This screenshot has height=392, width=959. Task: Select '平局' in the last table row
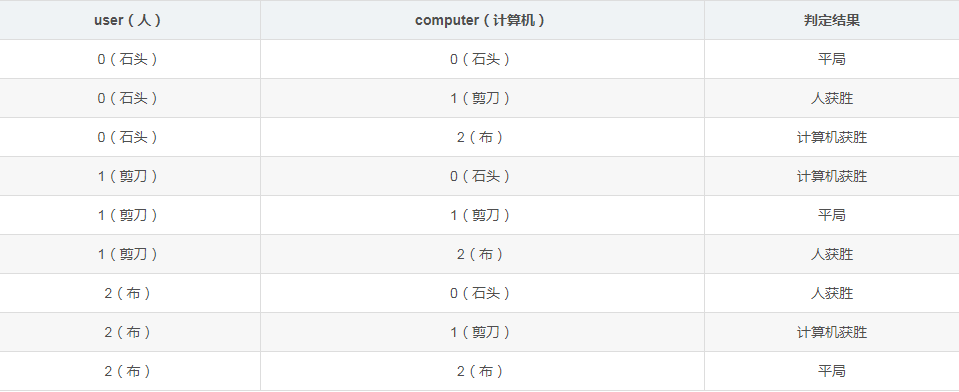(832, 371)
